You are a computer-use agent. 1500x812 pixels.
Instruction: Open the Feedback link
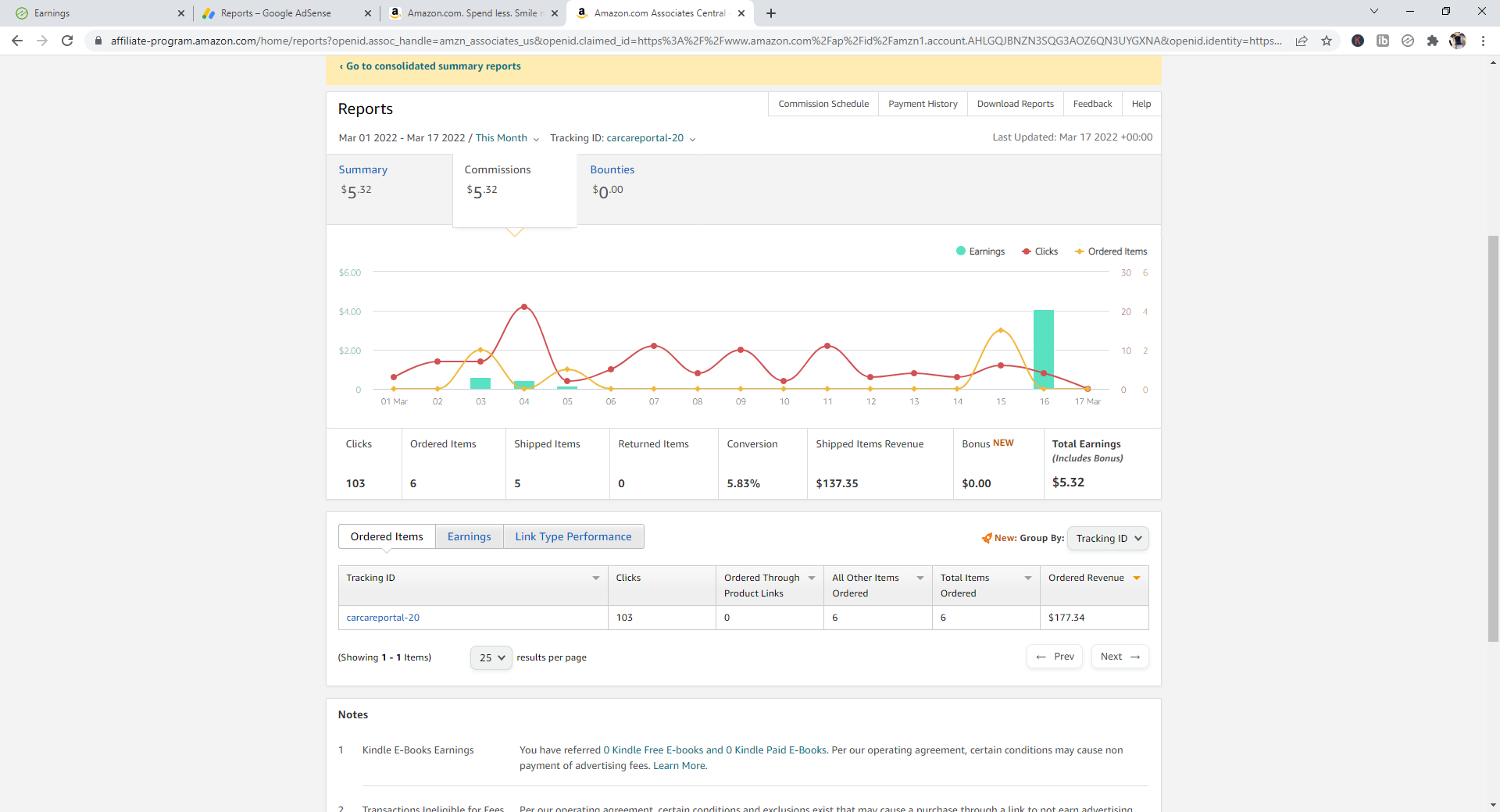pos(1092,104)
